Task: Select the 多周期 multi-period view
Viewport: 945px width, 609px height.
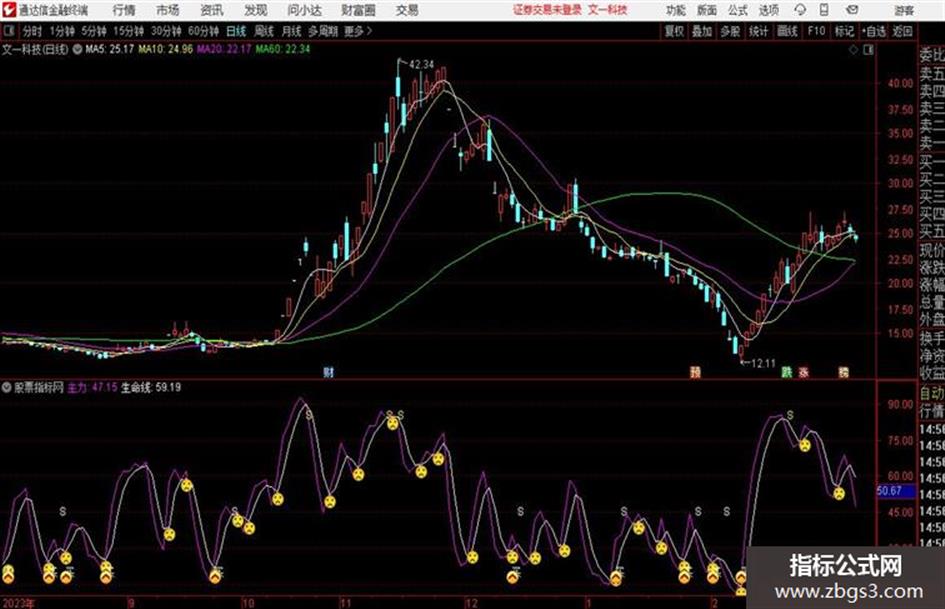Action: coord(323,31)
